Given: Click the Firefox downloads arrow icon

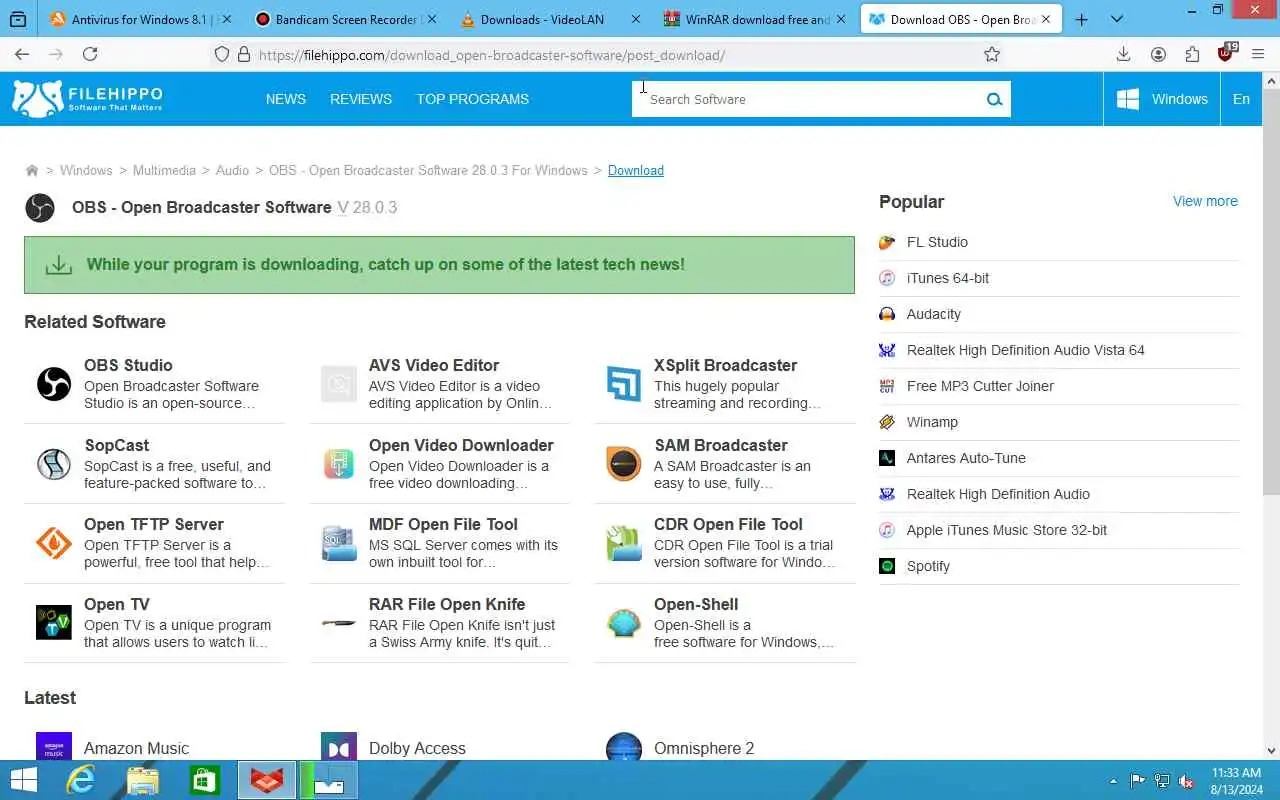Looking at the screenshot, I should point(1123,55).
